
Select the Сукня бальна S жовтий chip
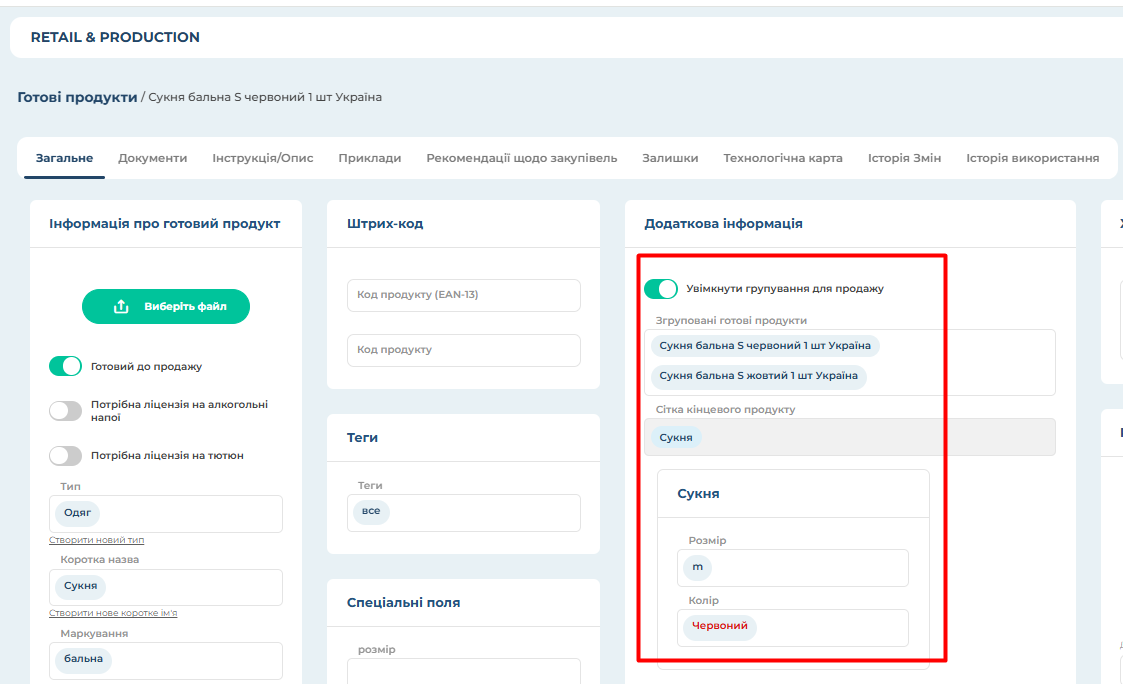[x=758, y=376]
